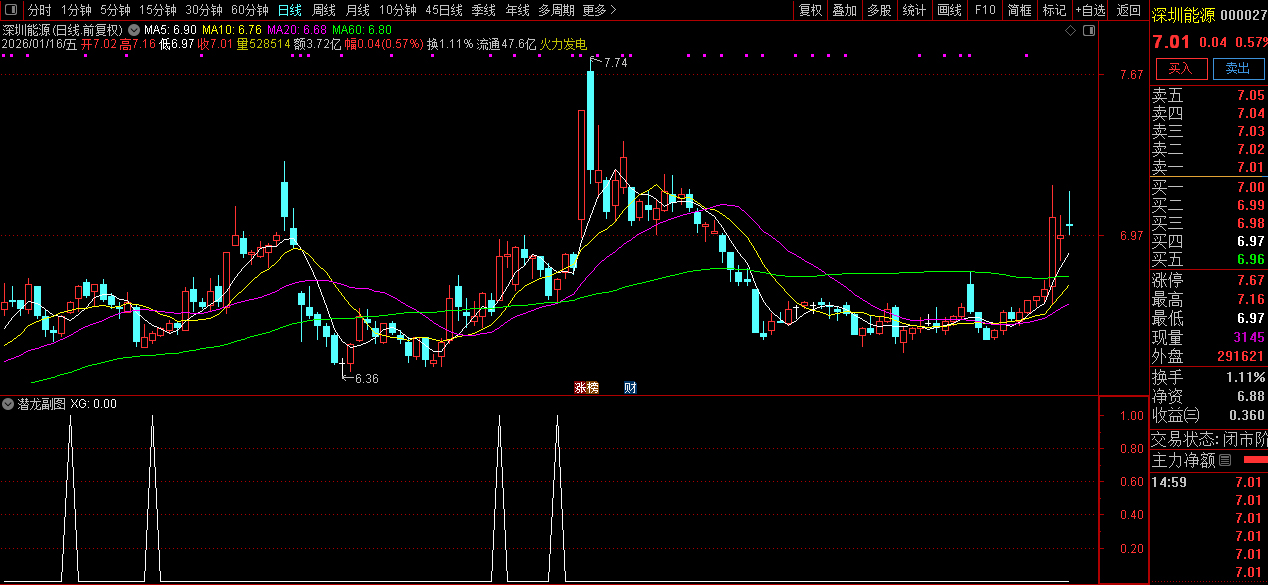Select the 60分钟 chart period
This screenshot has height=585, width=1268.
249,10
